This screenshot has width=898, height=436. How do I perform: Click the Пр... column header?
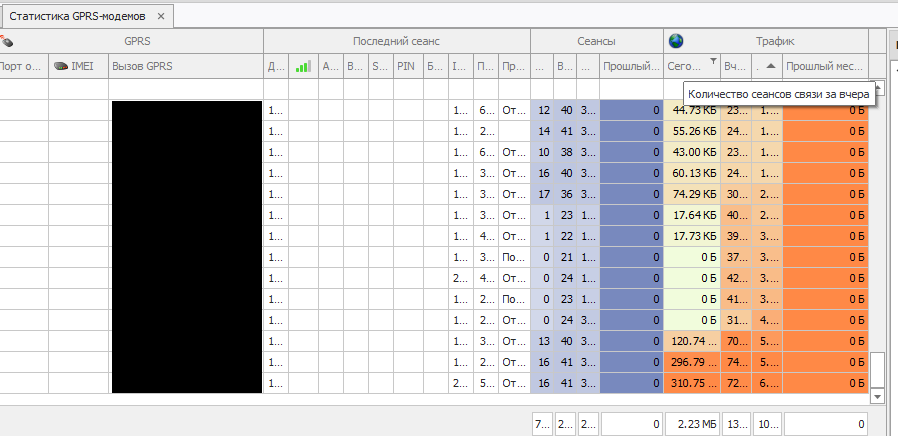514,66
